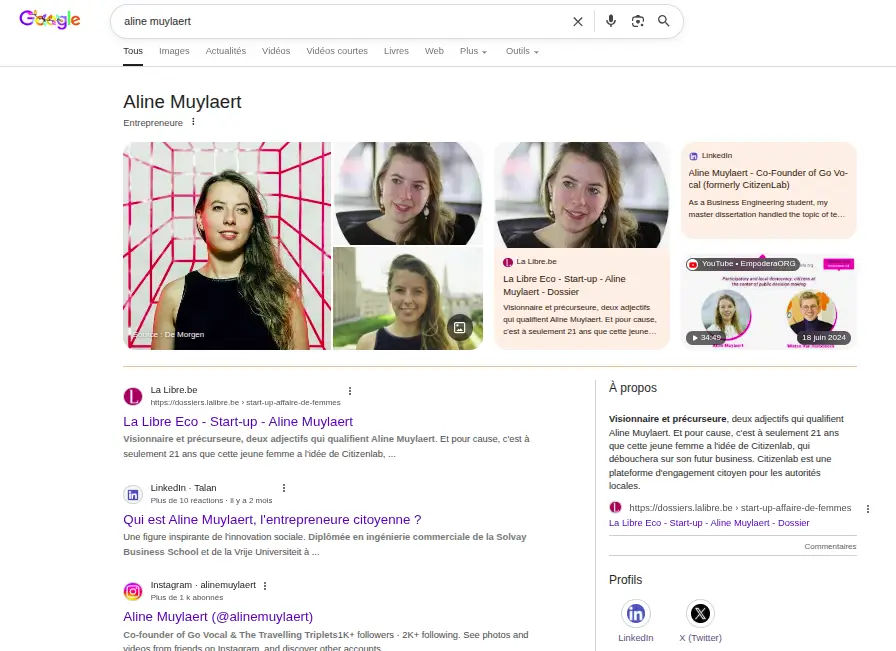Open the Outils dropdown
Image resolution: width=896 pixels, height=651 pixels.
click(520, 51)
